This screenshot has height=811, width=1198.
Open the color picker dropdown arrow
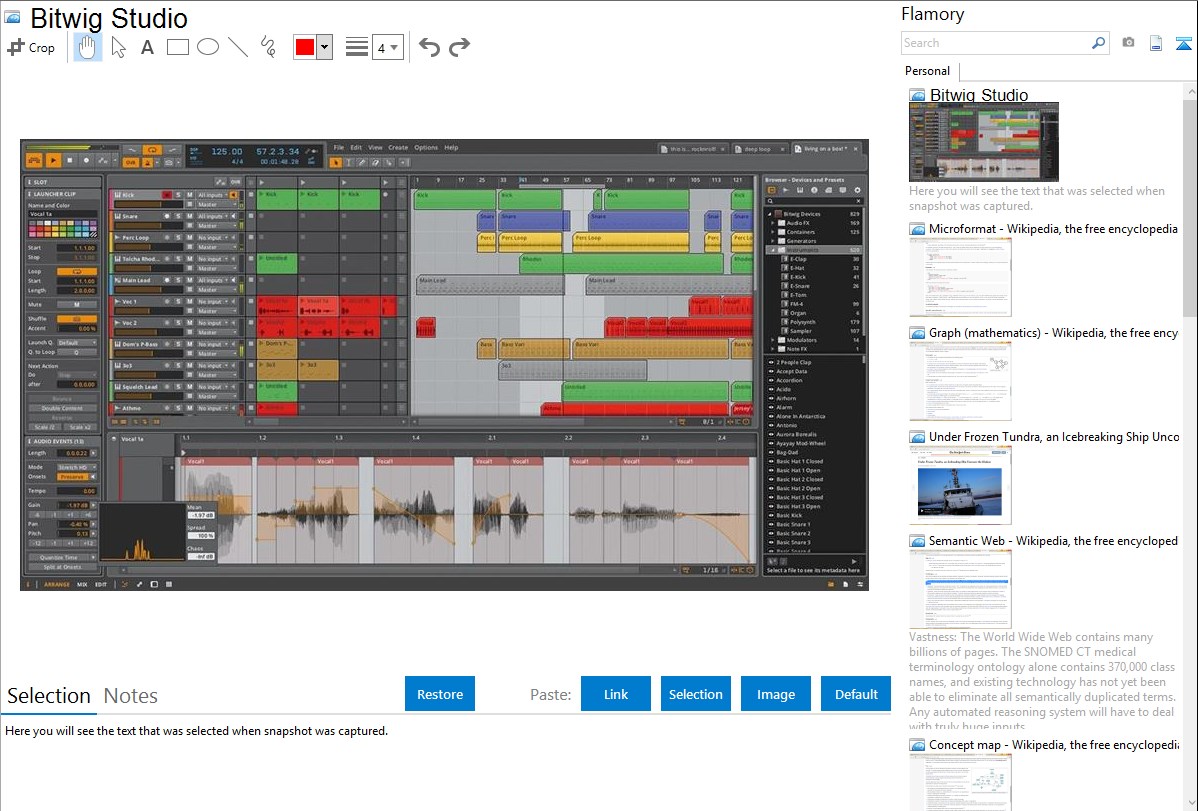click(324, 47)
